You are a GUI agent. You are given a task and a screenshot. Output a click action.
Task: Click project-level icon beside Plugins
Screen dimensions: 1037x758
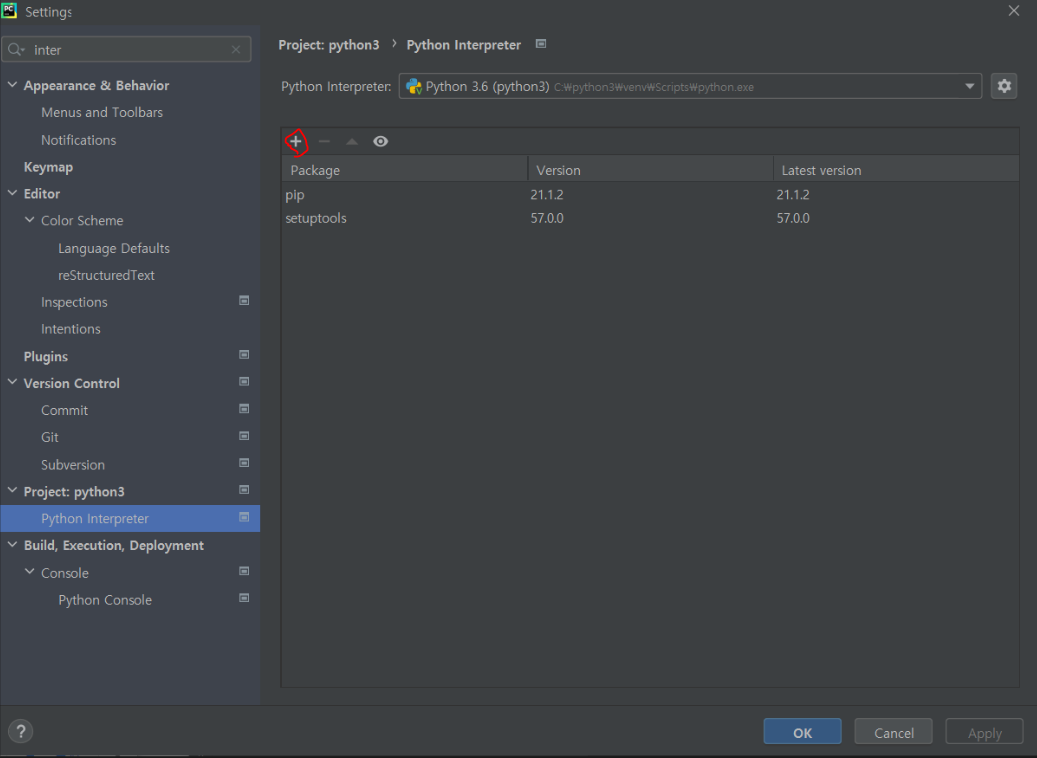(x=244, y=355)
